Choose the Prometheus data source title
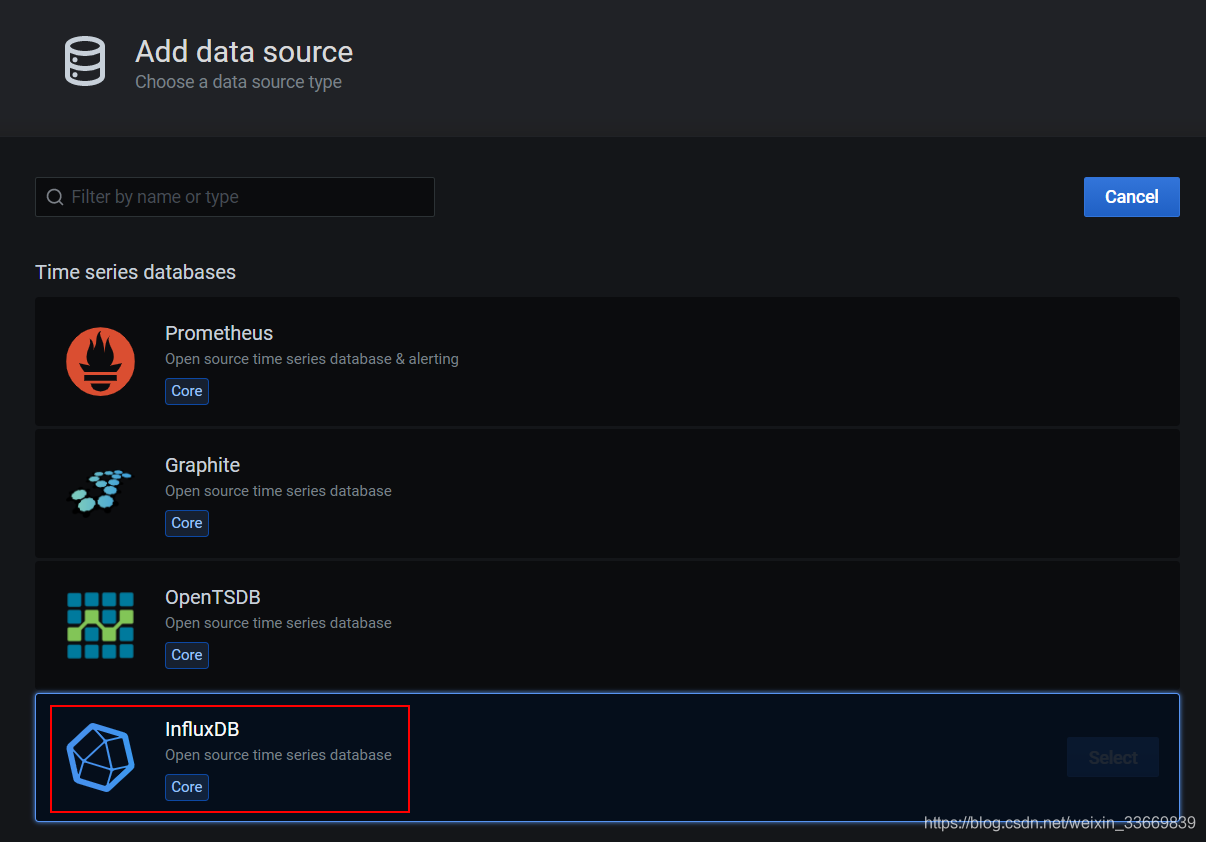Screen dimensions: 1206x842 219,333
